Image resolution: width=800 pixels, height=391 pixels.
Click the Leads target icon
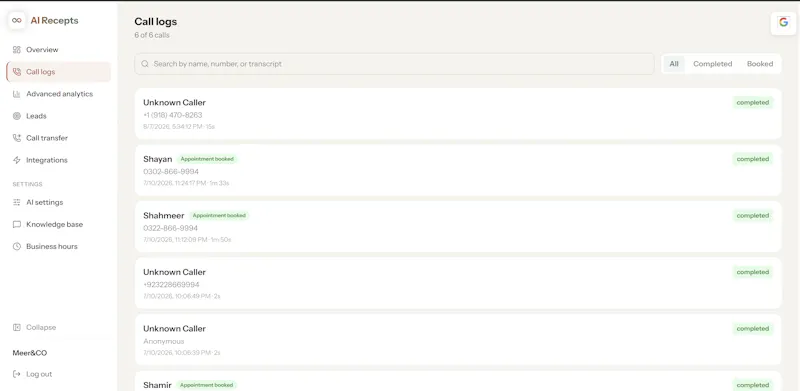17,116
